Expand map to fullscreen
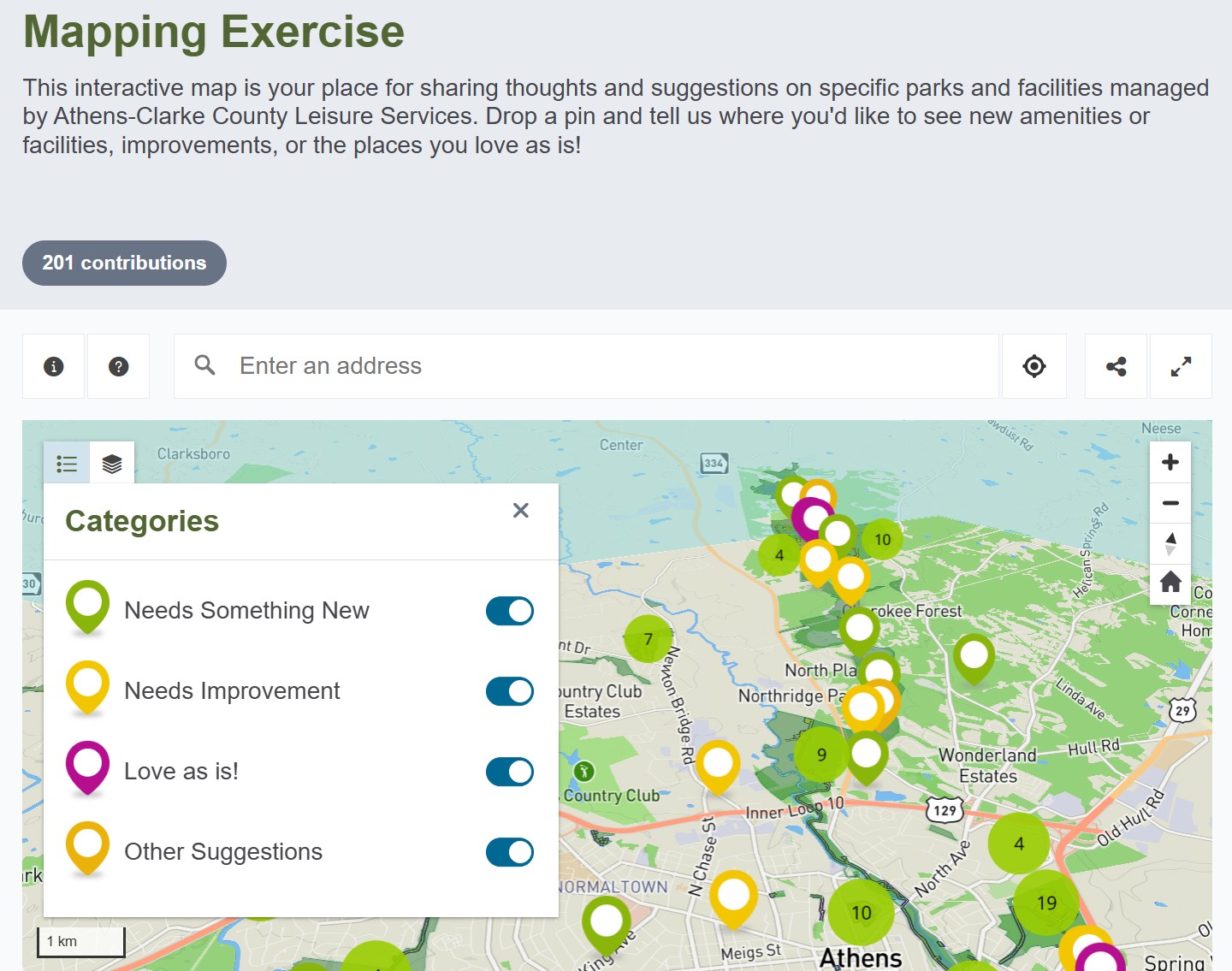 tap(1181, 366)
